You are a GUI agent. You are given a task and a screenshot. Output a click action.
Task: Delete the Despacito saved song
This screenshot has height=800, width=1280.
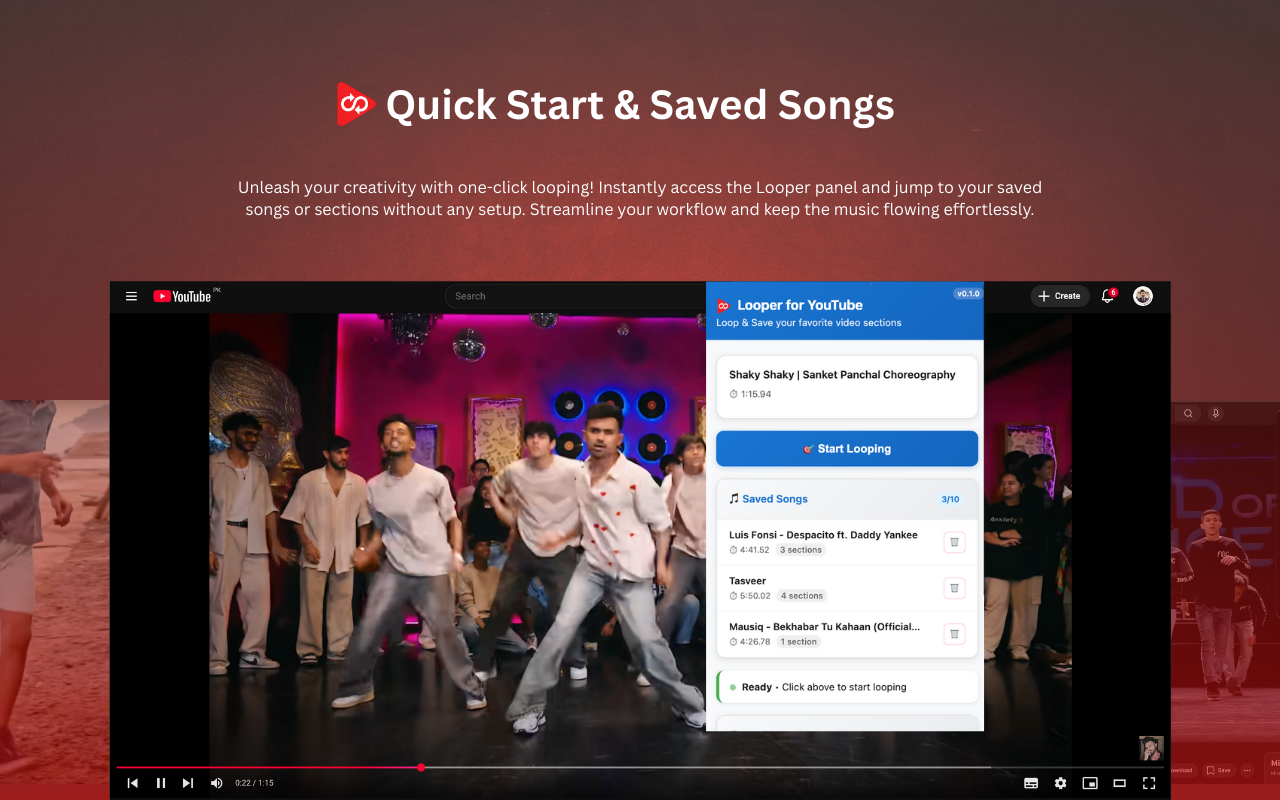pyautogui.click(x=954, y=542)
